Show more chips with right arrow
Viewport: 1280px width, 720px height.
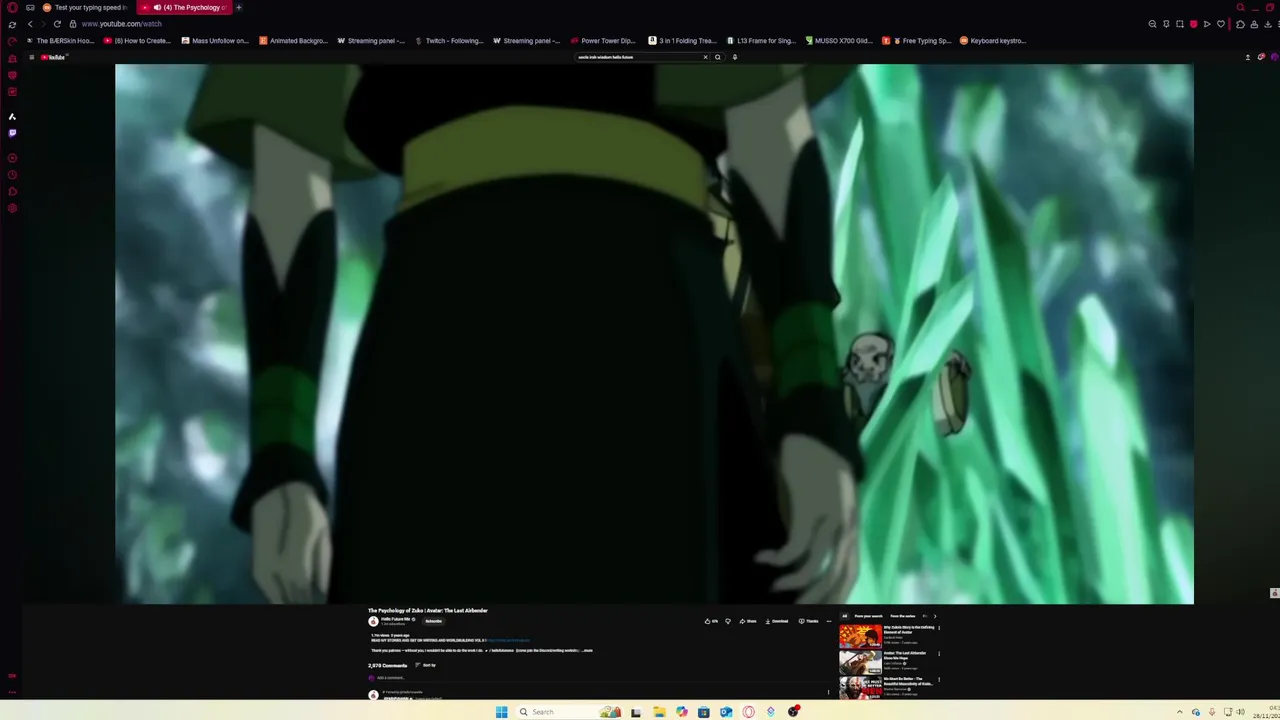click(934, 616)
